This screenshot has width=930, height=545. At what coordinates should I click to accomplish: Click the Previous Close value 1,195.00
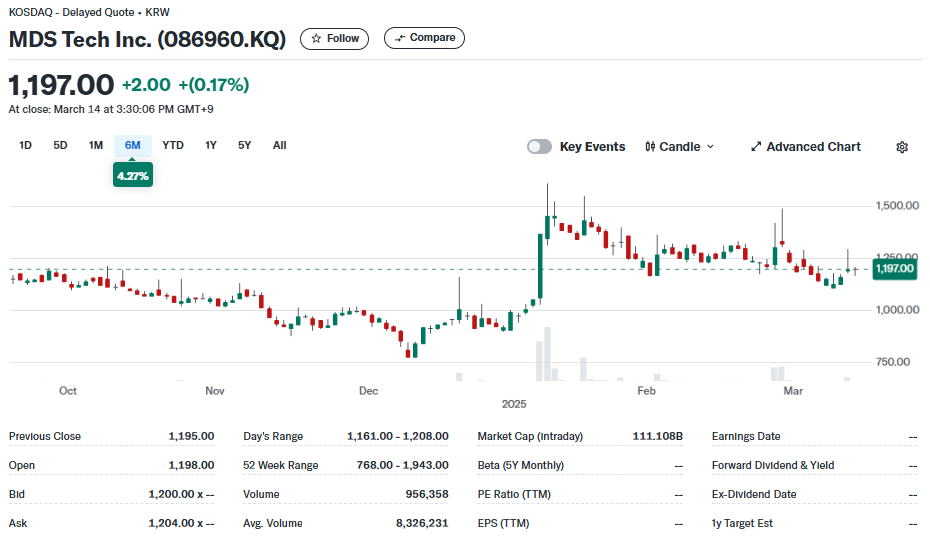191,436
